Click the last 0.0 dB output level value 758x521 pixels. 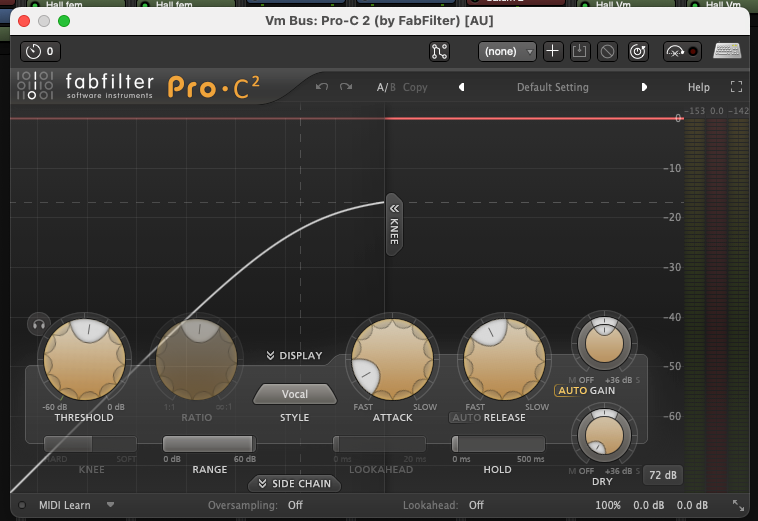click(x=692, y=505)
